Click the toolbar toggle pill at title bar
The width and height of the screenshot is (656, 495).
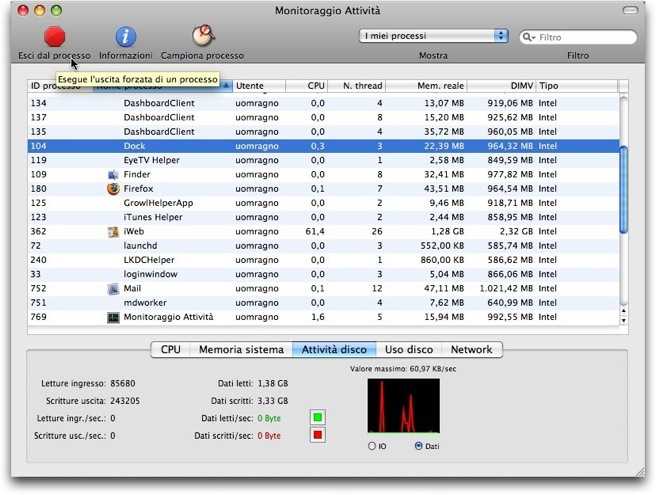(x=630, y=10)
